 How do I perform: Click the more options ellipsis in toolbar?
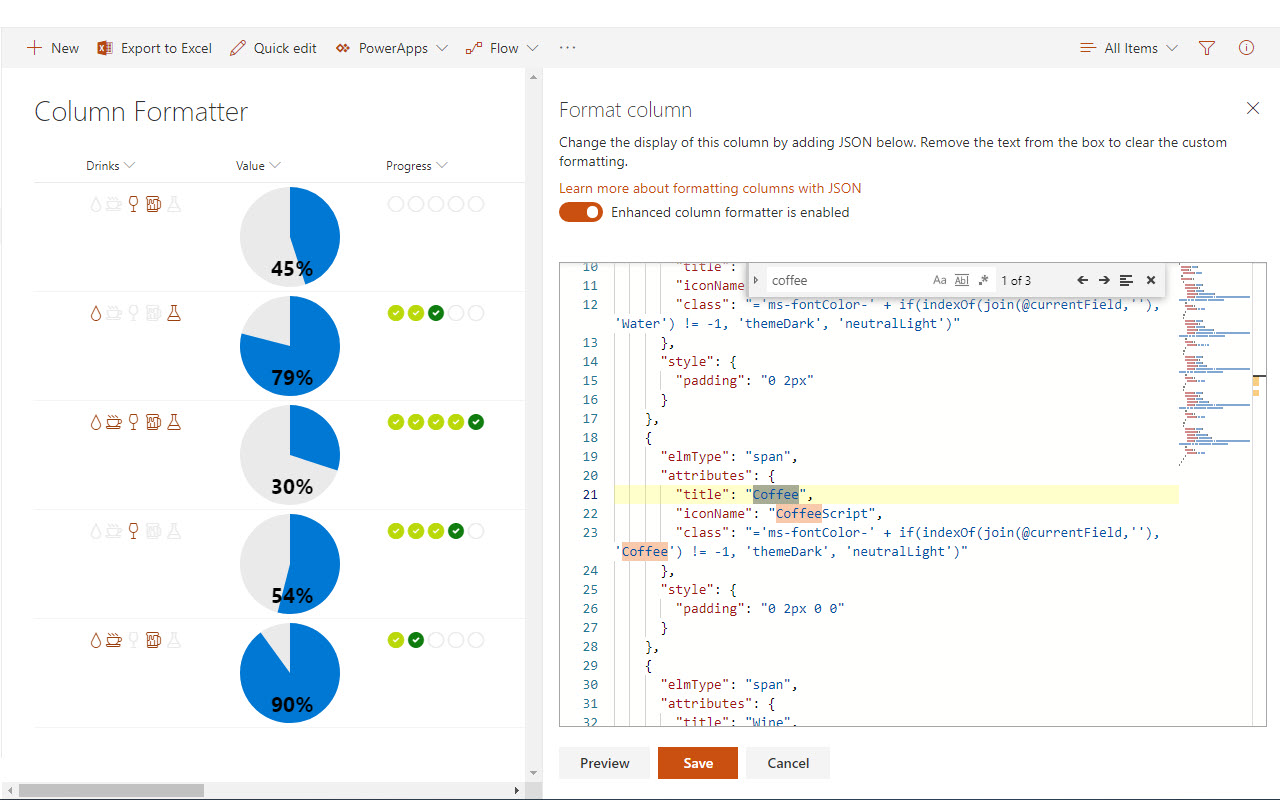point(568,48)
